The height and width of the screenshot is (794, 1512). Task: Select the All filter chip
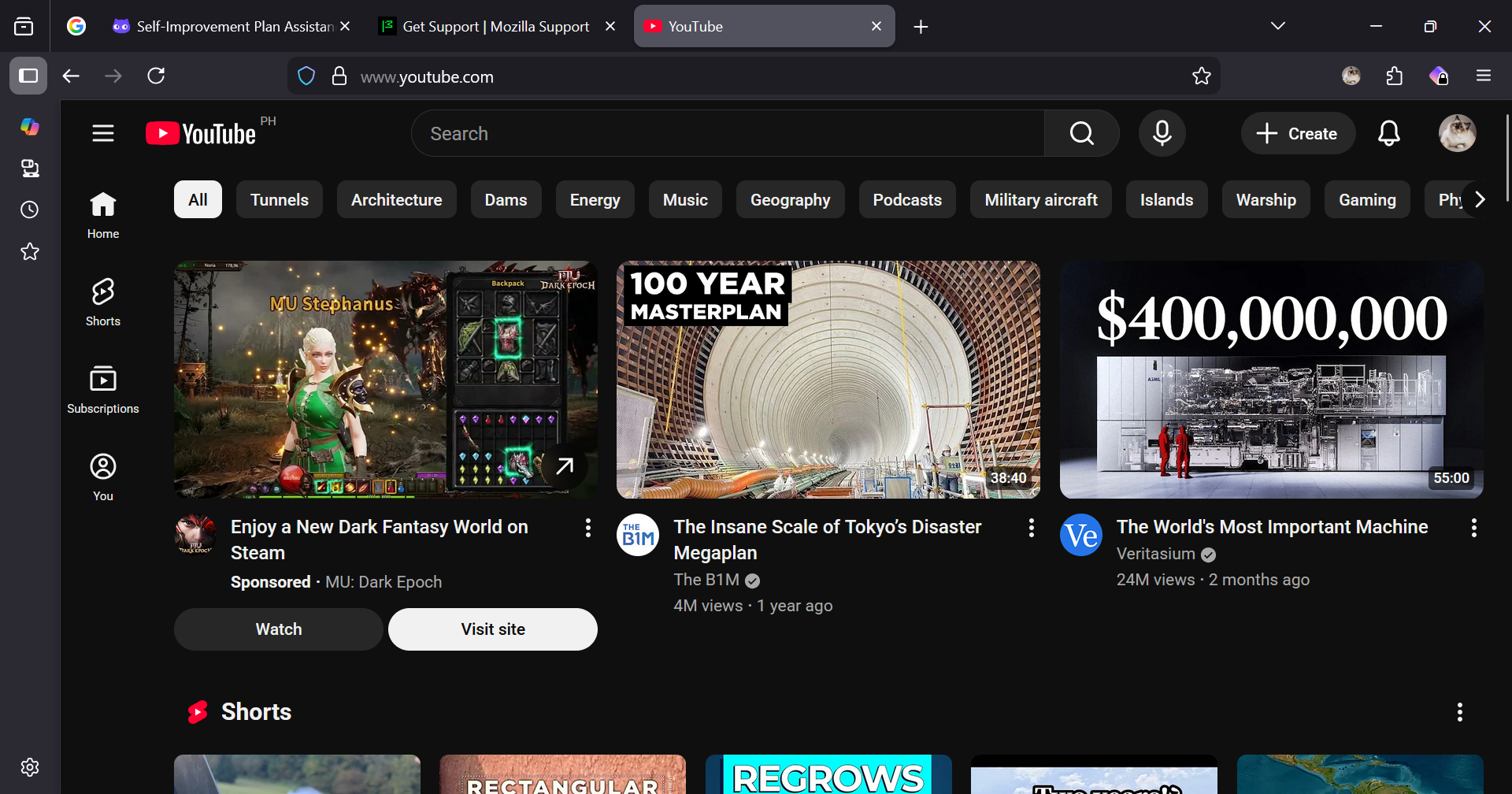[198, 200]
